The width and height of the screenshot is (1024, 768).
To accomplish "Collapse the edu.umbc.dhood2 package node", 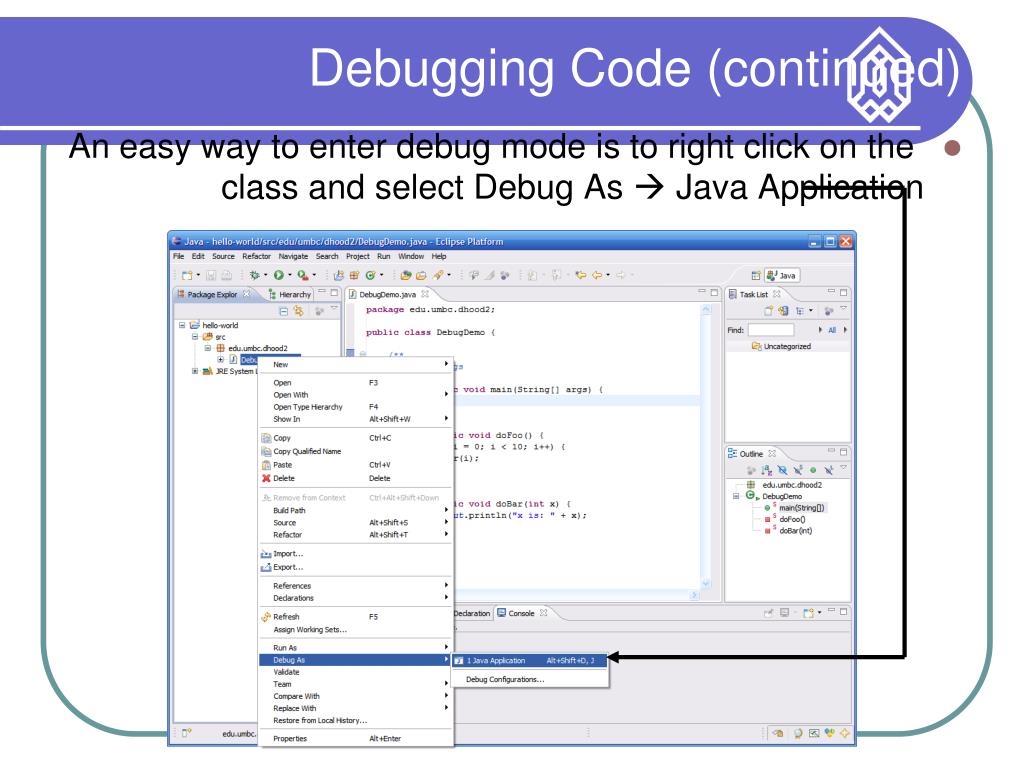I will click(x=208, y=348).
